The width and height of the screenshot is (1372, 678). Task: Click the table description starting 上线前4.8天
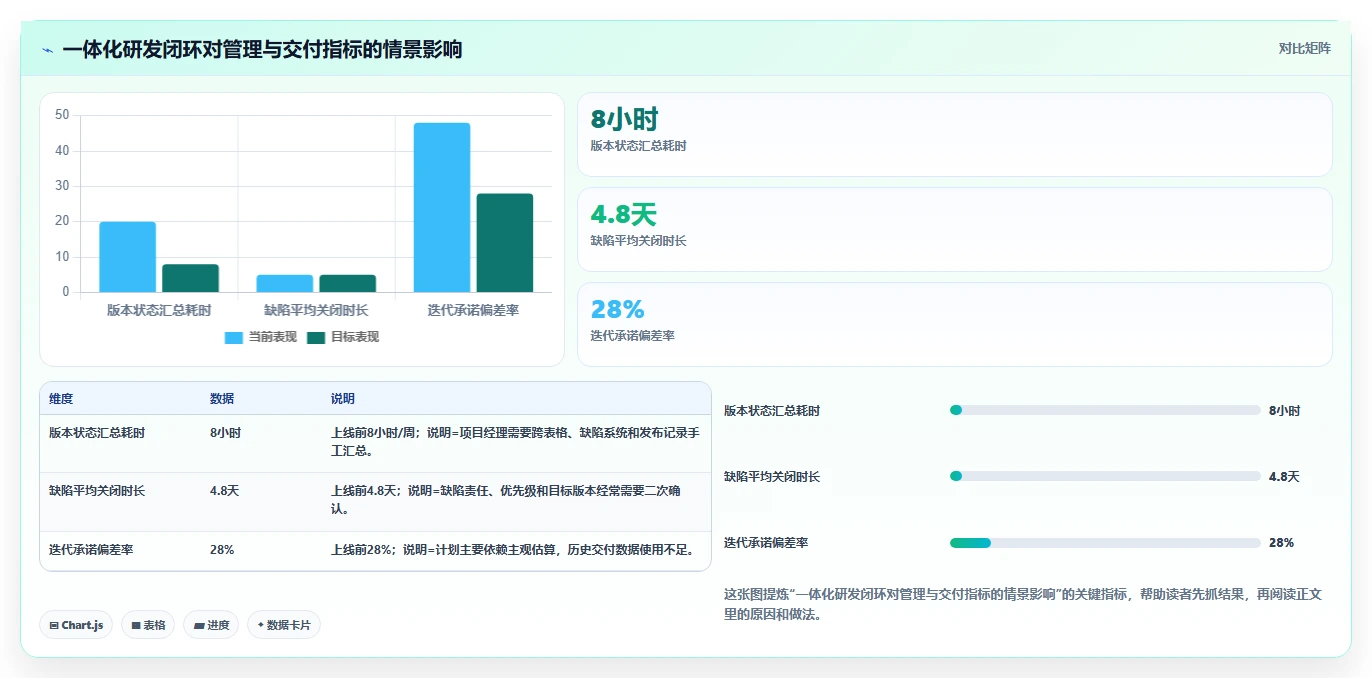pos(508,500)
